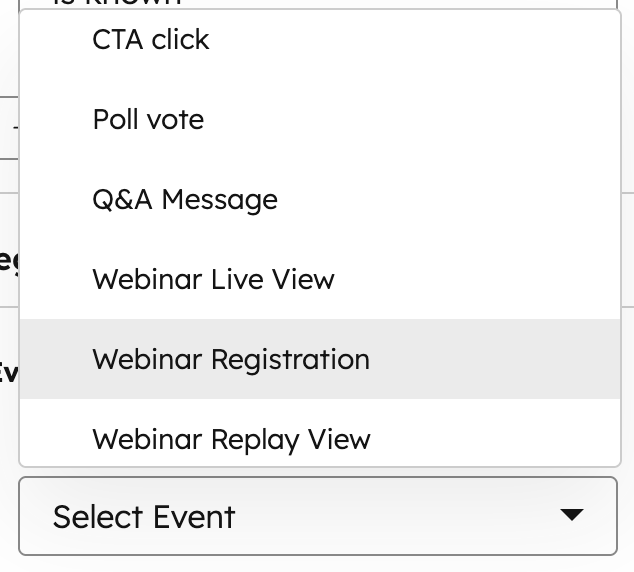This screenshot has height=572, width=634.
Task: Click the Select Event dropdown arrow
Action: pos(571,515)
